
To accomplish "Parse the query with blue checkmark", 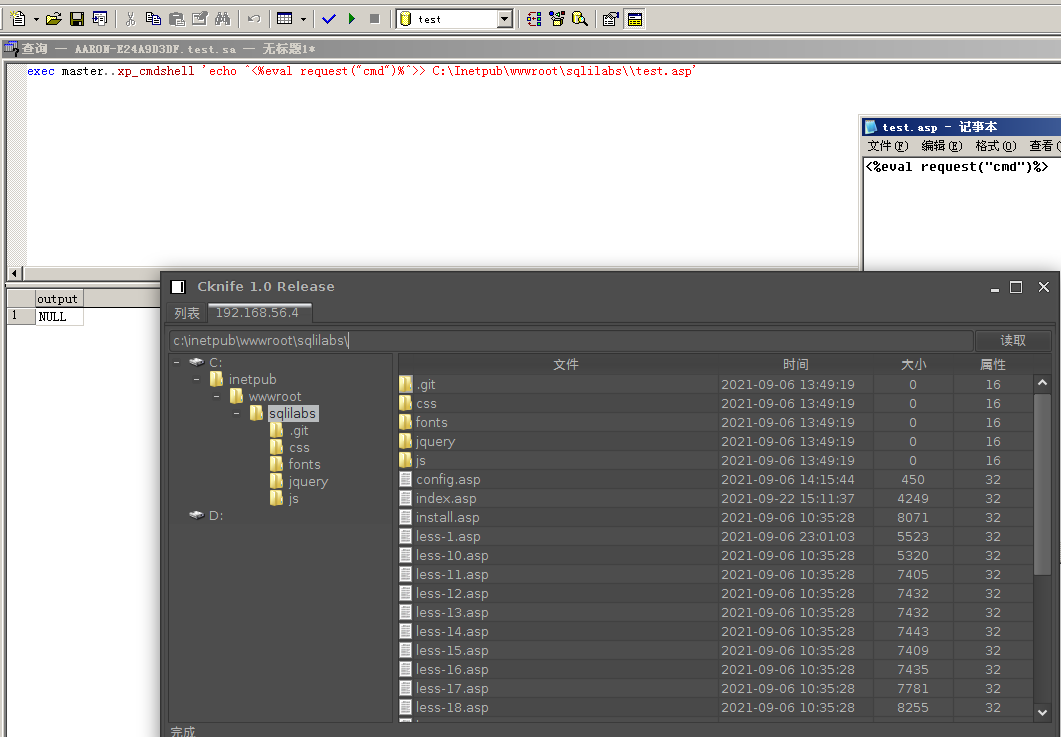I will [329, 19].
